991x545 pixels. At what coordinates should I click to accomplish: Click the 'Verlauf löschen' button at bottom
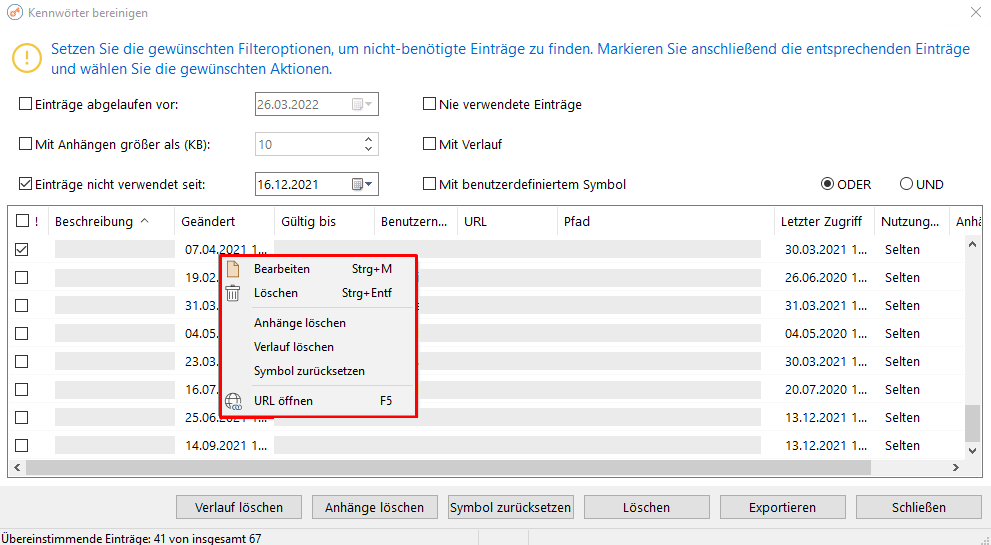[239, 507]
